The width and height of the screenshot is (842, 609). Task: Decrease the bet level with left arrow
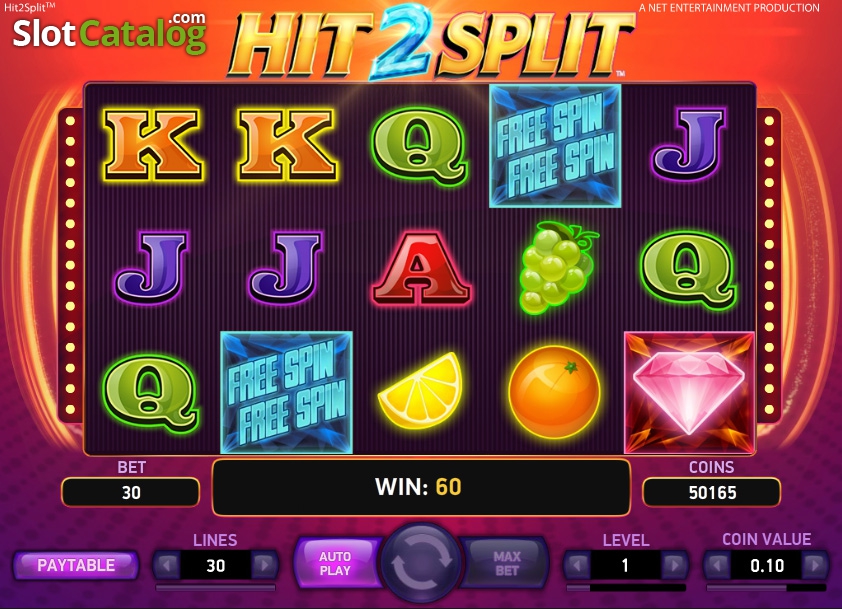coord(577,565)
